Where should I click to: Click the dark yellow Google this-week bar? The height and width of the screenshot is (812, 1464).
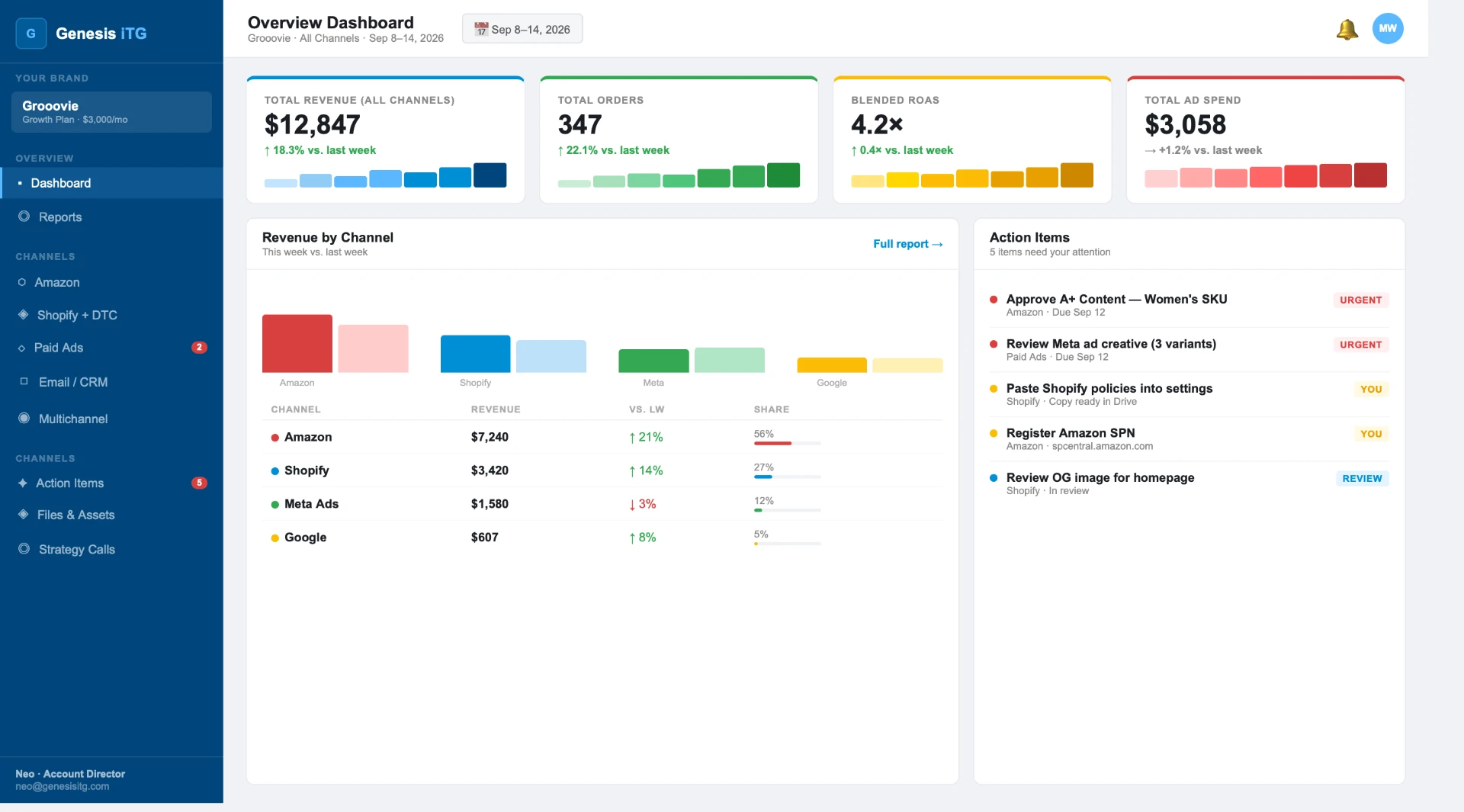832,365
